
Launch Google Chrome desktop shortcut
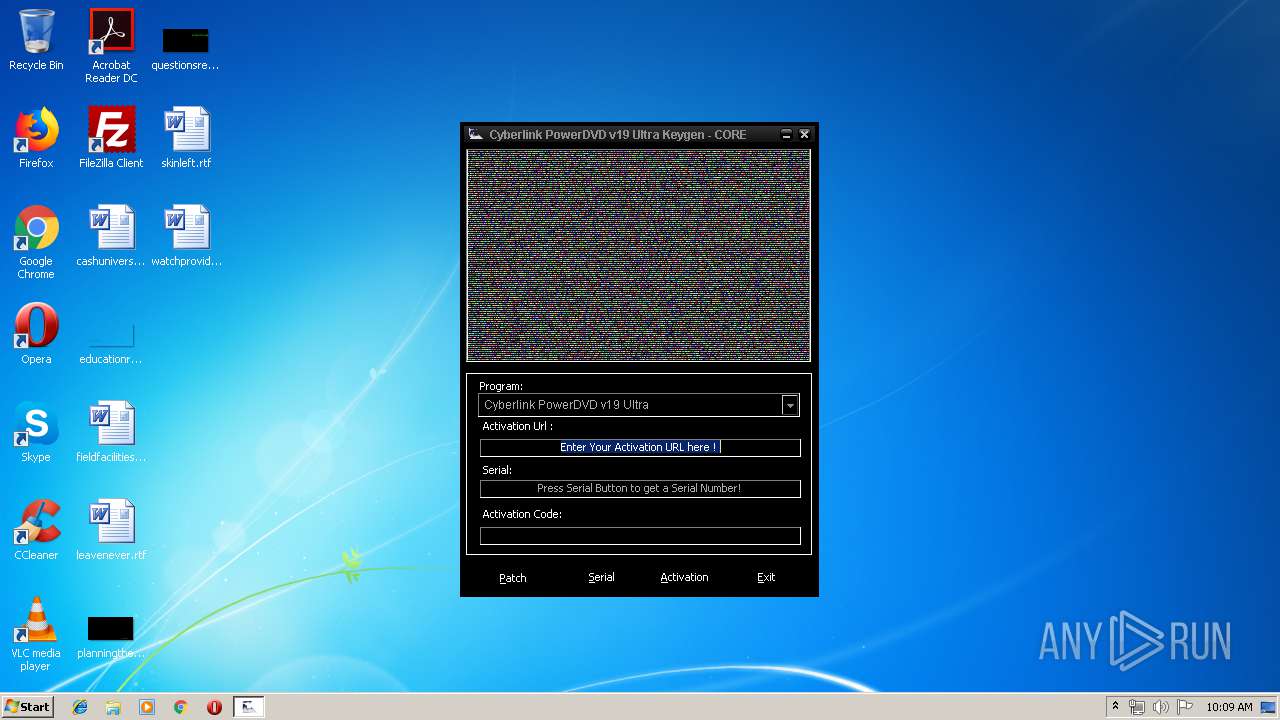36,242
